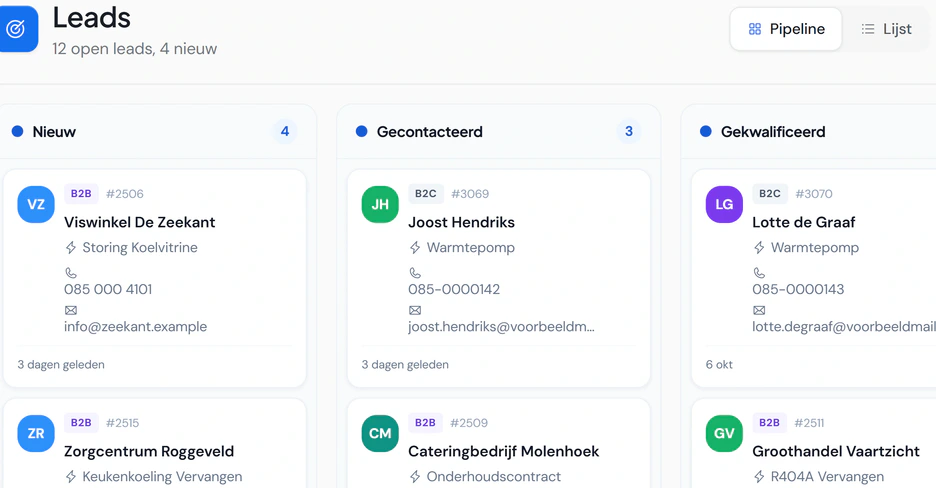This screenshot has width=936, height=488.
Task: Click the blue dot next to Gecontacteerd
Action: pyautogui.click(x=361, y=131)
